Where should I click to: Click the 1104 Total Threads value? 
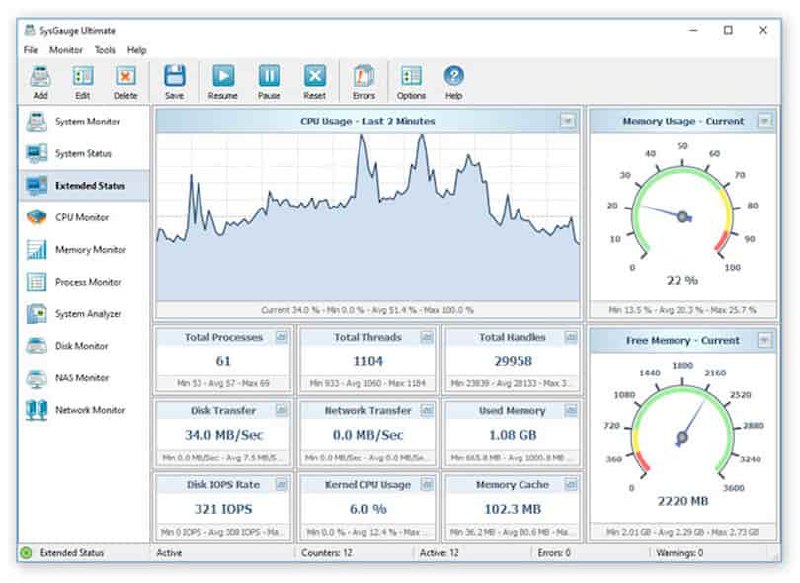[368, 361]
